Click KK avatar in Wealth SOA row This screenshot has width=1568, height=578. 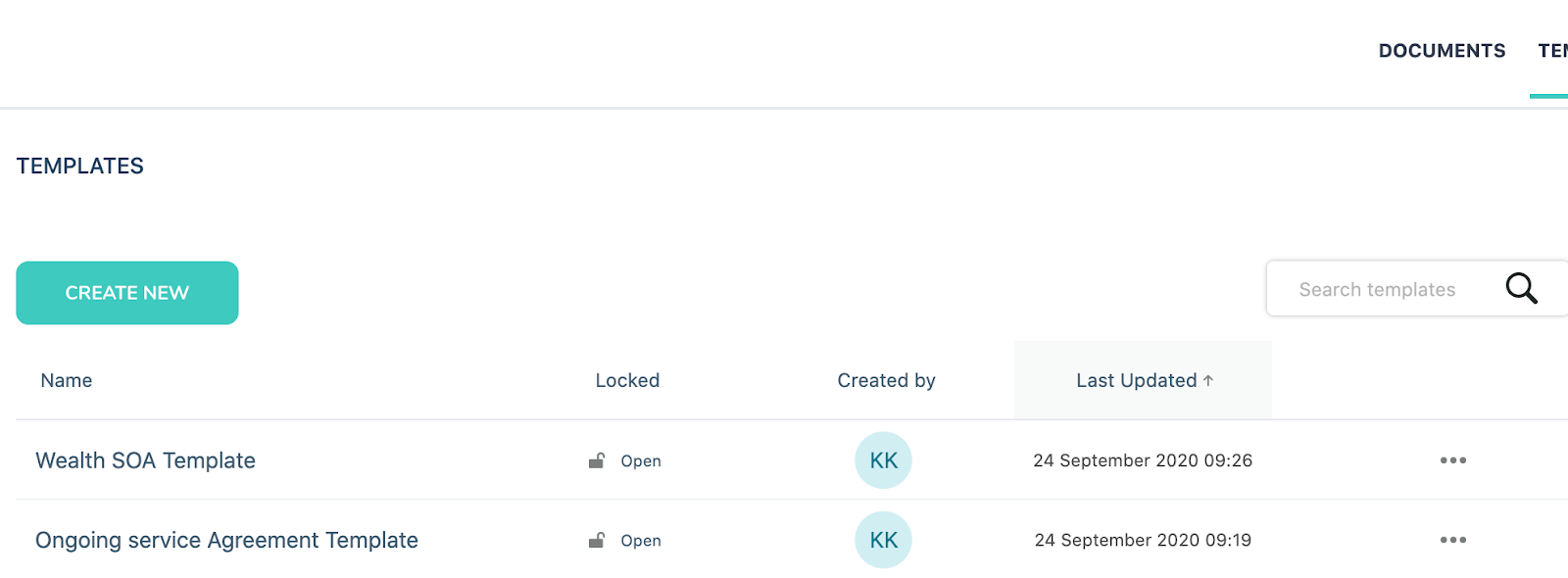[883, 460]
